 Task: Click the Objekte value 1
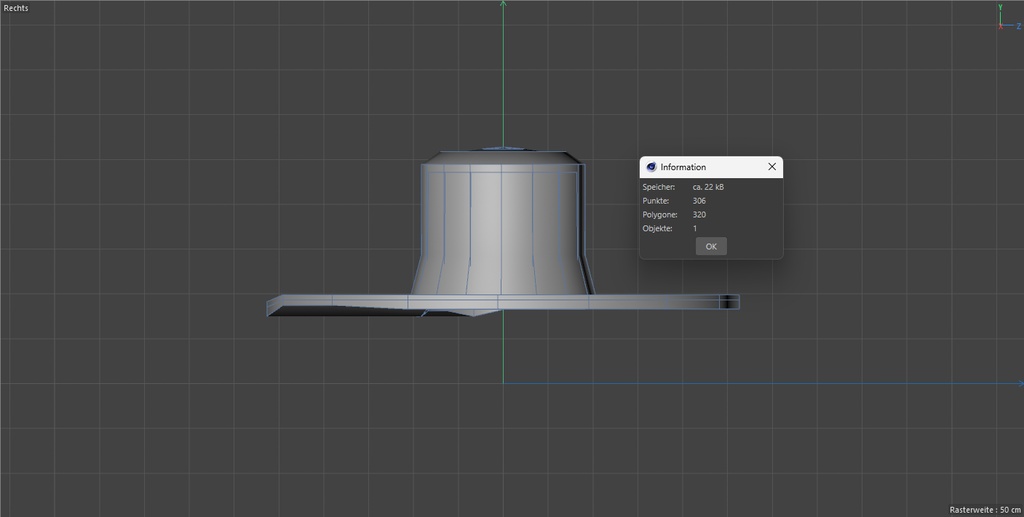pyautogui.click(x=695, y=229)
